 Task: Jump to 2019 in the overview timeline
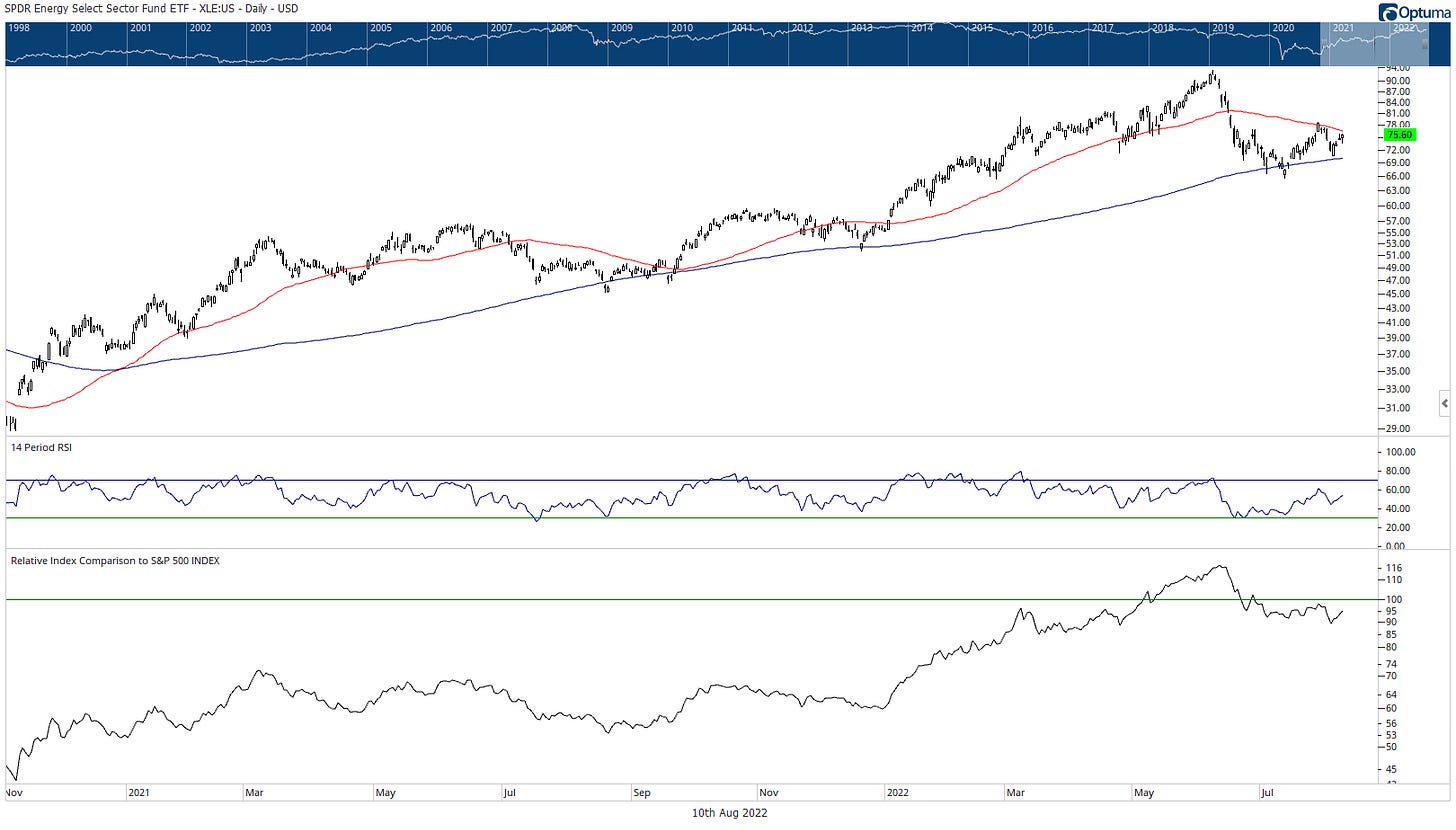(x=1223, y=28)
